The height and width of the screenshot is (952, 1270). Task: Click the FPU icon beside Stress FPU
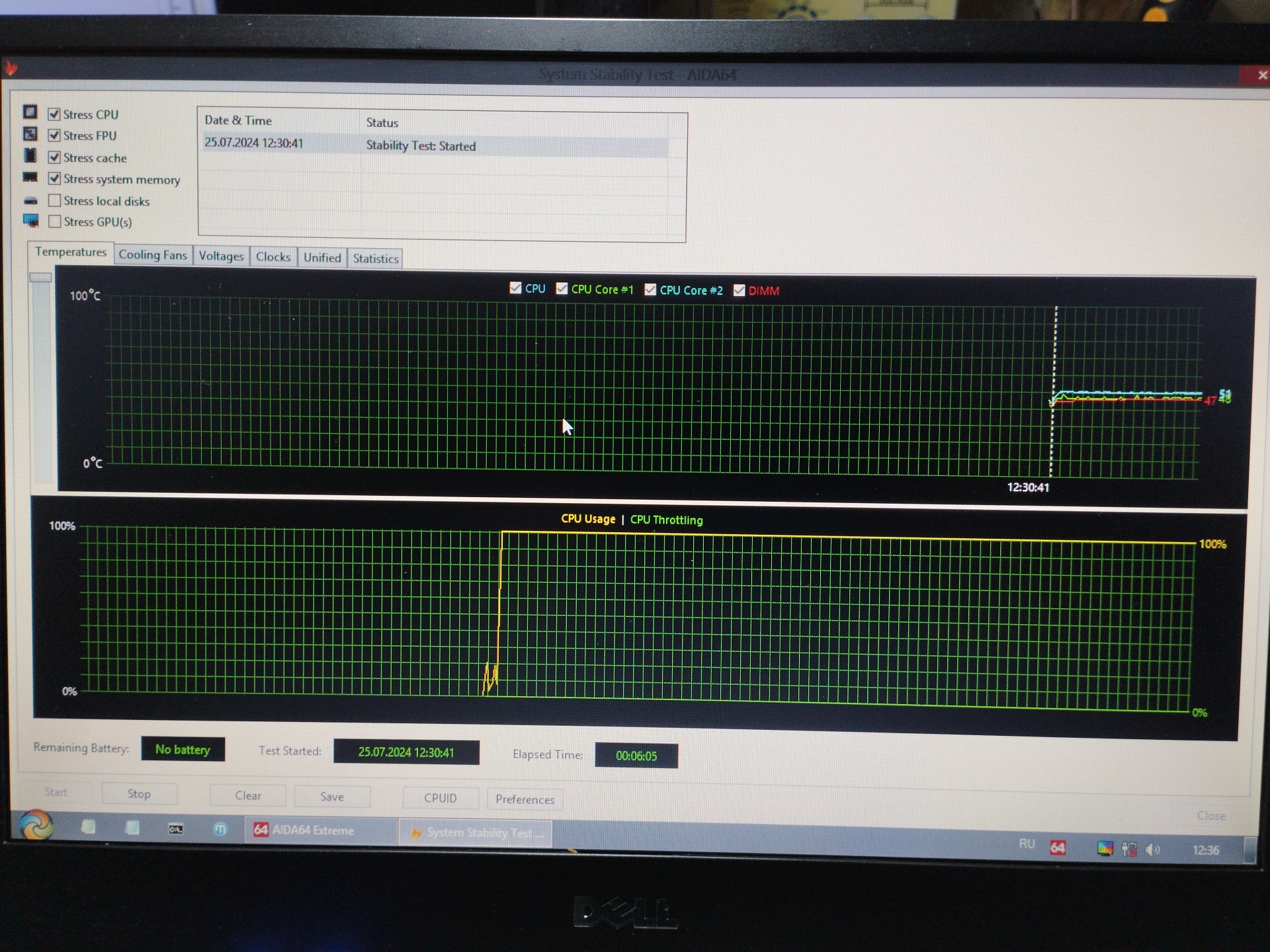tap(30, 134)
